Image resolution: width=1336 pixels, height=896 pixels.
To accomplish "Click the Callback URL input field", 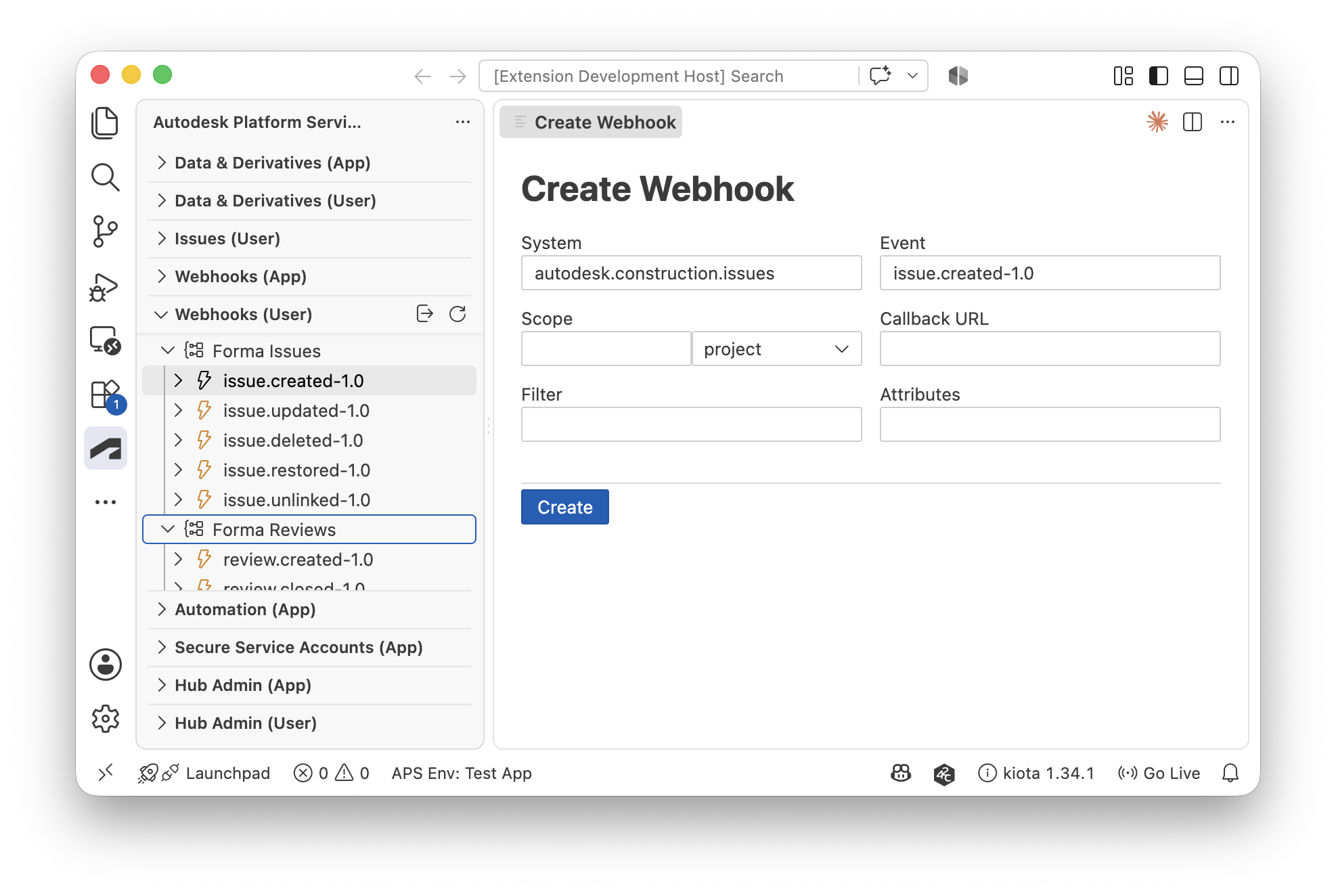I will tap(1050, 349).
